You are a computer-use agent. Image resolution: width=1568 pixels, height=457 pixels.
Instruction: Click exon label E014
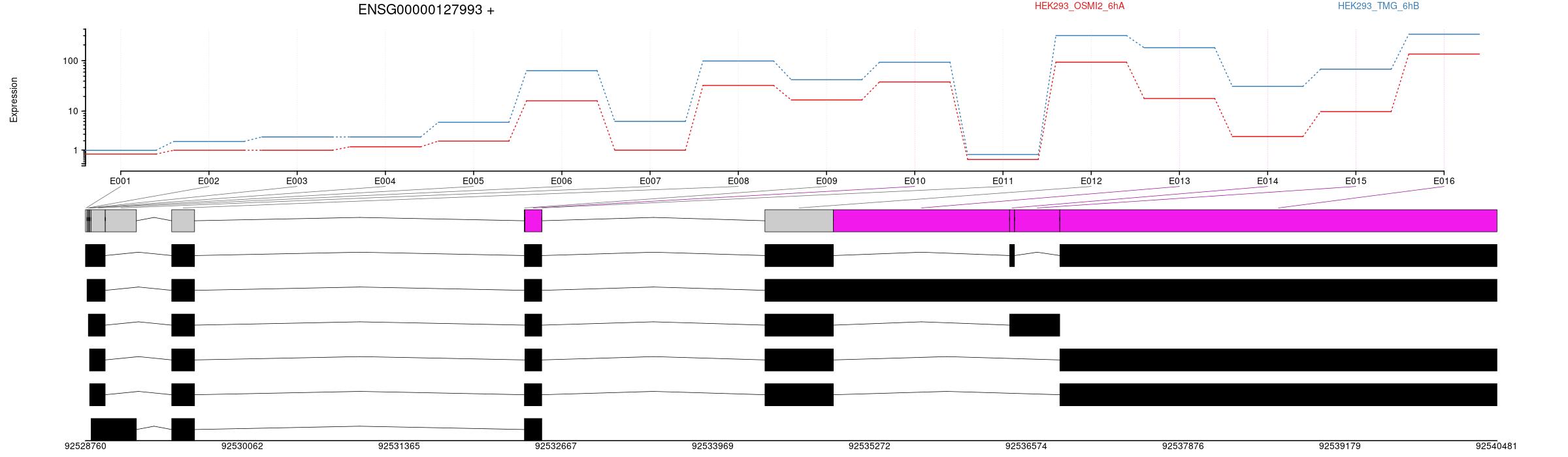click(x=1267, y=181)
